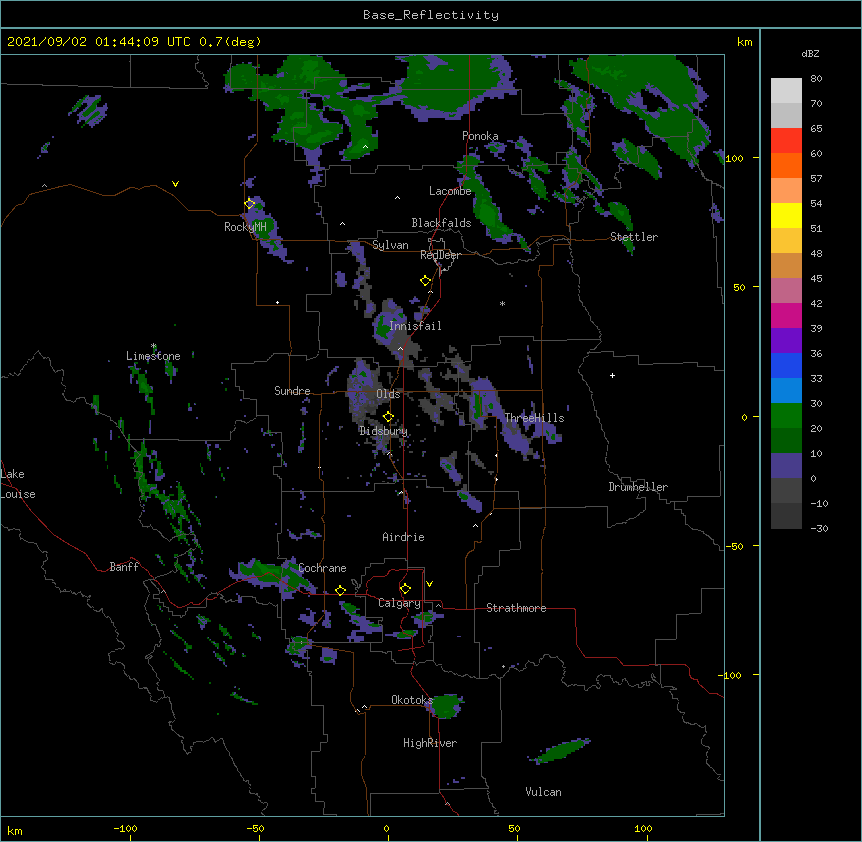Pick the dark green 10-20 dBZ legend swatch

[786, 441]
